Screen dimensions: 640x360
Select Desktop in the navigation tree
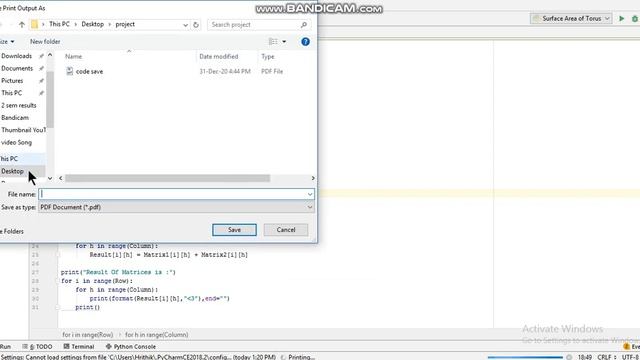pos(12,171)
